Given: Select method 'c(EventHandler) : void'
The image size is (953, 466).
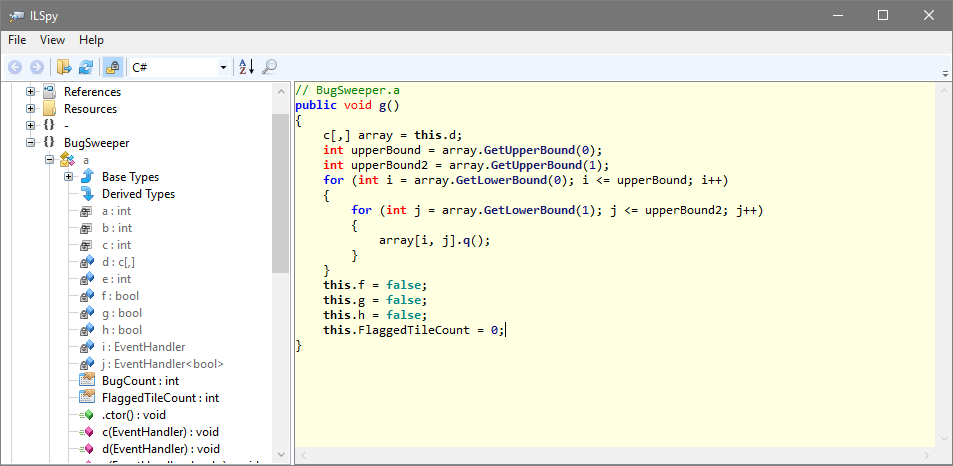Looking at the screenshot, I should [160, 432].
